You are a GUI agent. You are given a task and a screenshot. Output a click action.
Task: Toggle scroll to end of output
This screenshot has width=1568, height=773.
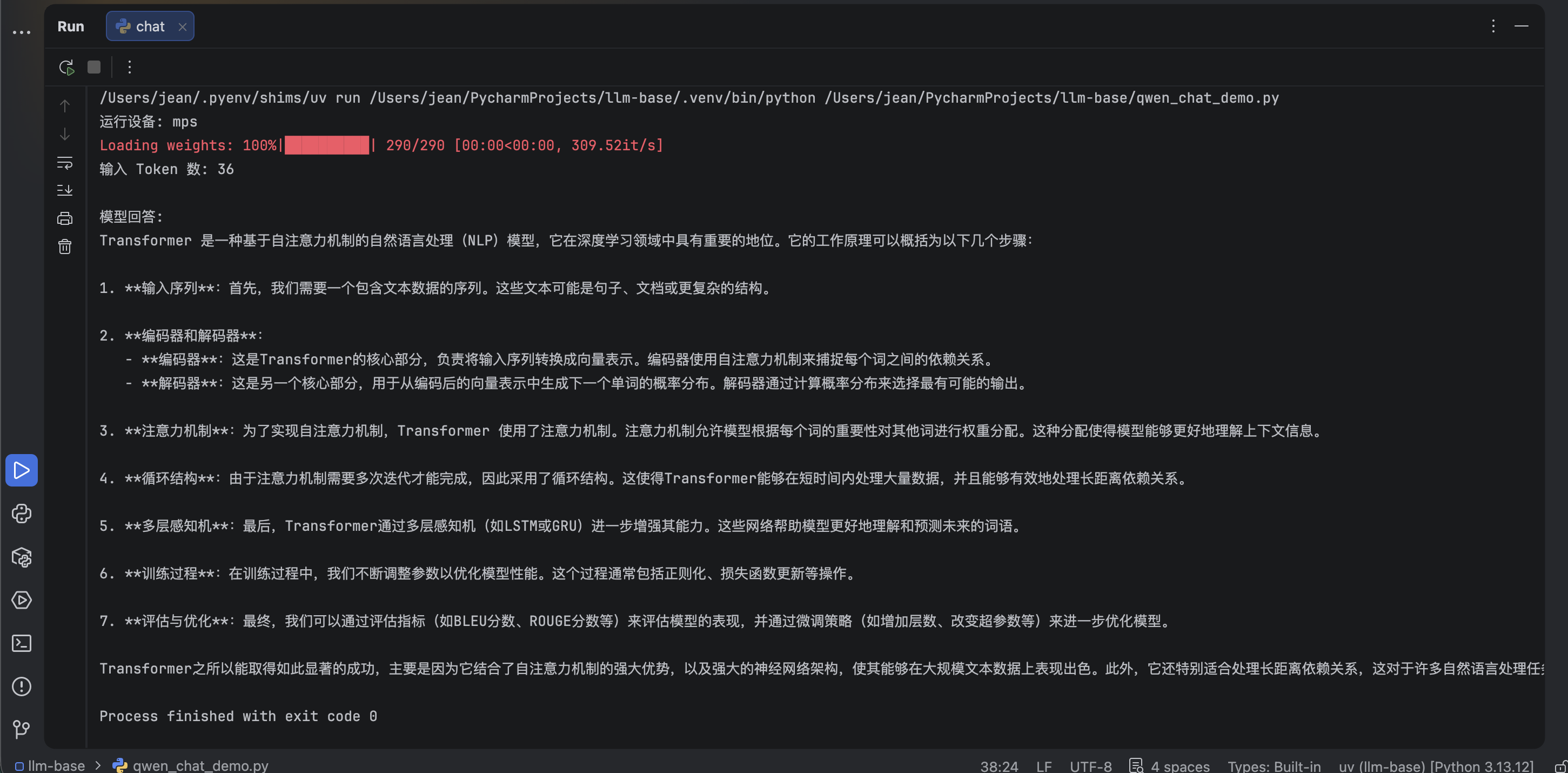click(x=64, y=191)
